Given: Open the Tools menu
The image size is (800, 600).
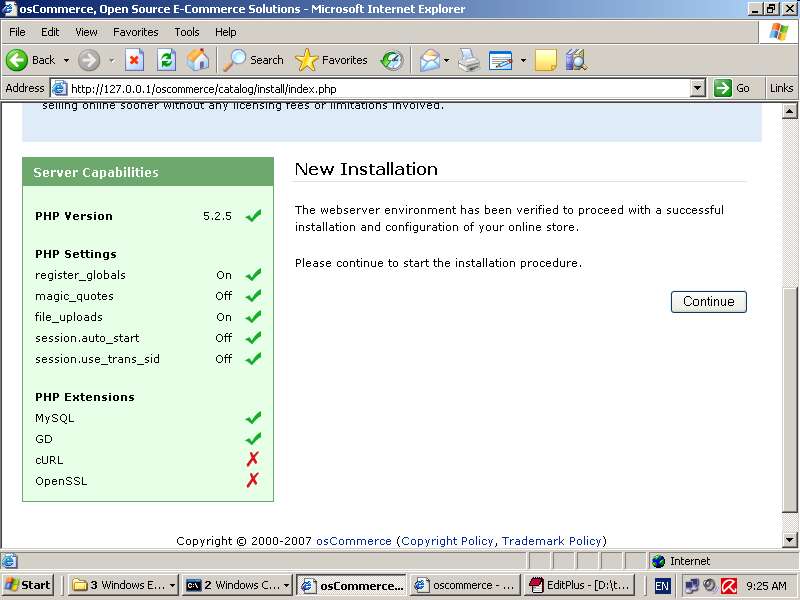Looking at the screenshot, I should 187,32.
